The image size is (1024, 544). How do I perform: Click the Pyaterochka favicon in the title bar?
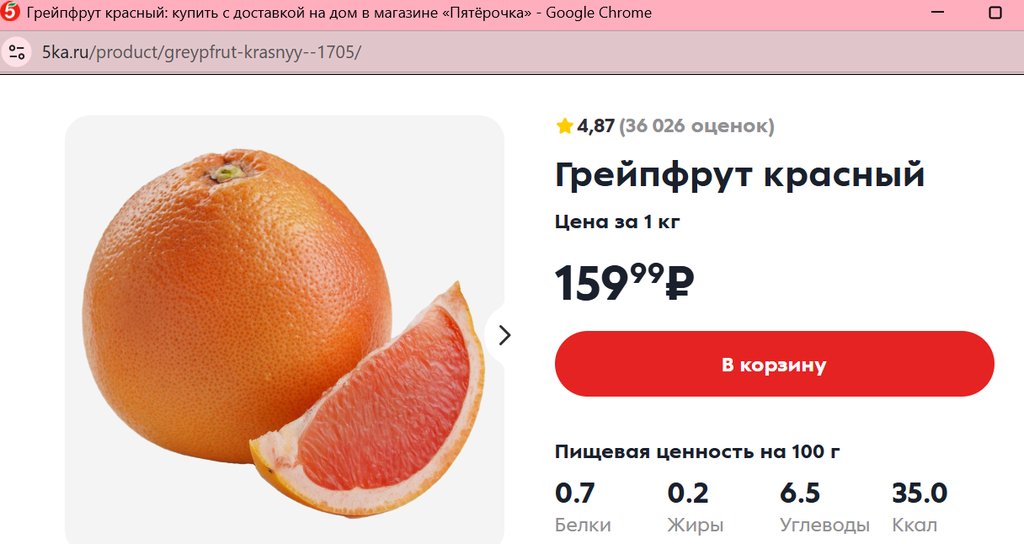(11, 13)
